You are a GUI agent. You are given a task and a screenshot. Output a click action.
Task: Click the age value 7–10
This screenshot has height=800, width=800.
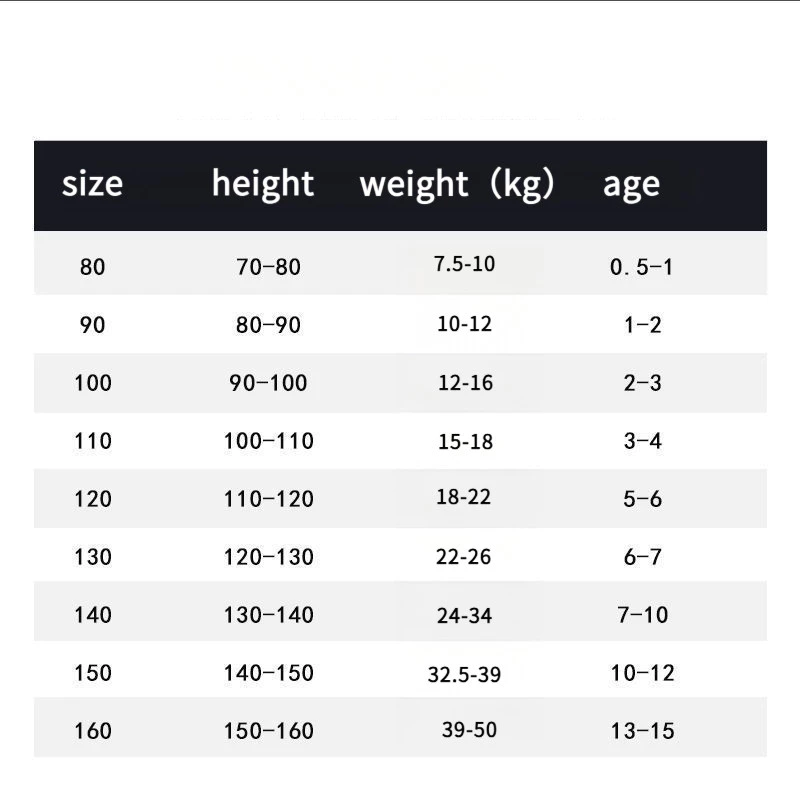(x=642, y=615)
